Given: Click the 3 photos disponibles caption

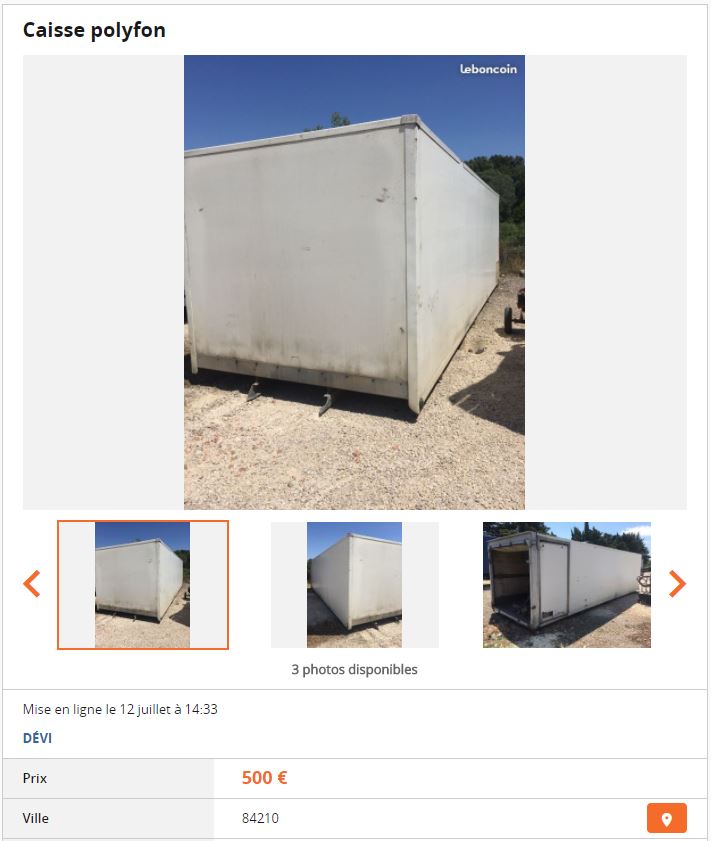Looking at the screenshot, I should pyautogui.click(x=354, y=669).
